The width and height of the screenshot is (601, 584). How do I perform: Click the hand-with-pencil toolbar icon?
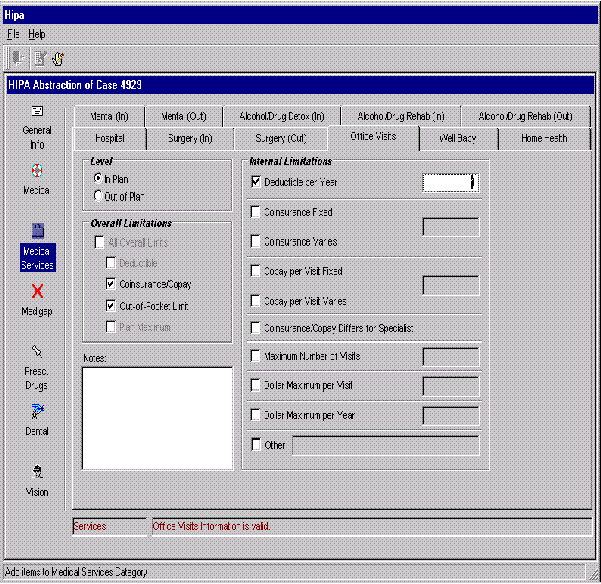click(58, 58)
